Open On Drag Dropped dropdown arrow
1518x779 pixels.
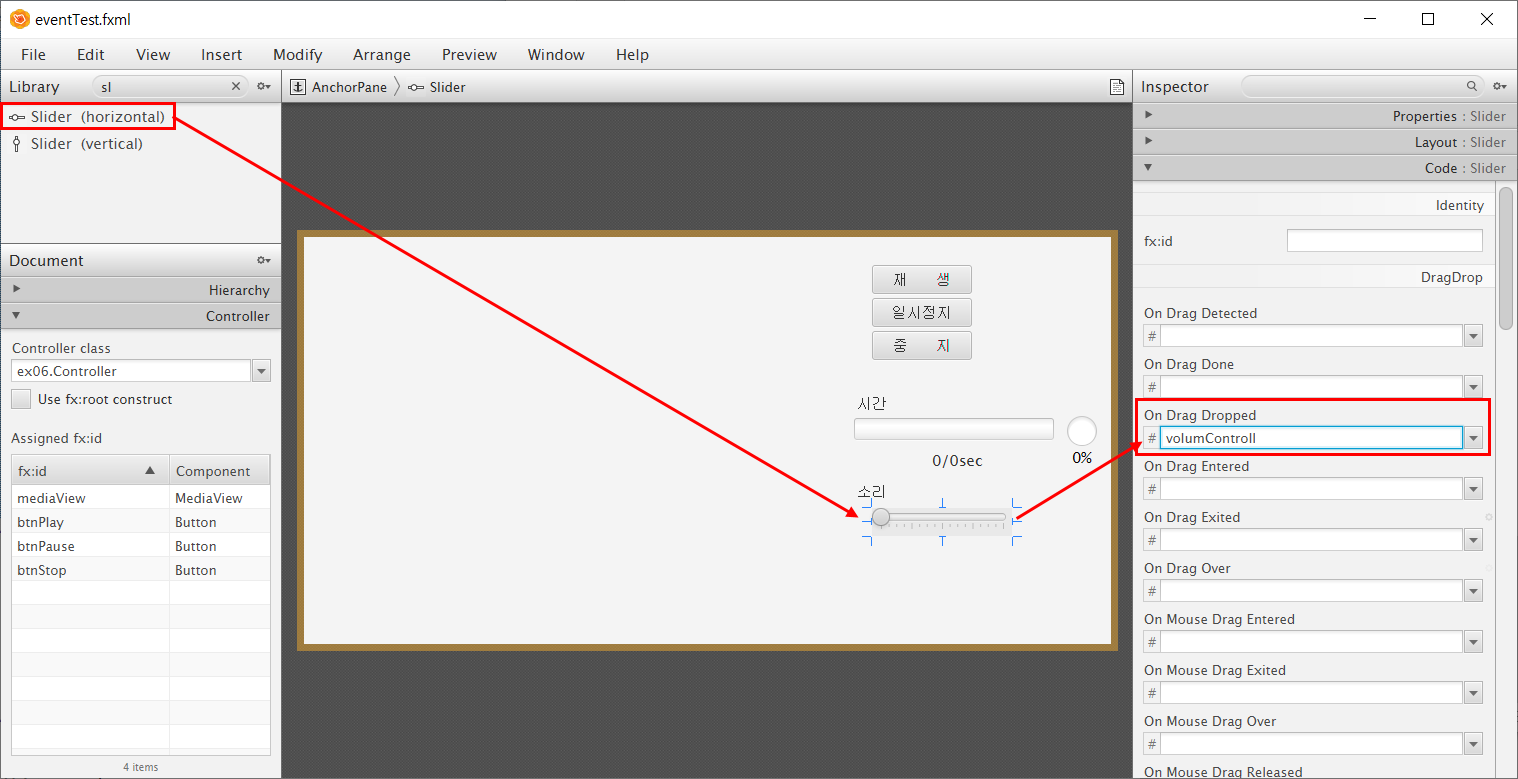[x=1473, y=438]
